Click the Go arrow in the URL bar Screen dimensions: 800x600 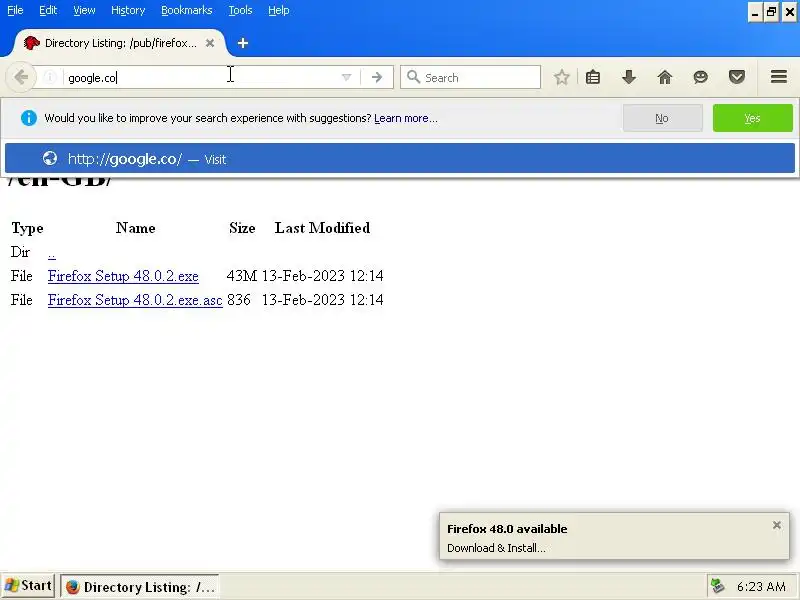pyautogui.click(x=377, y=78)
